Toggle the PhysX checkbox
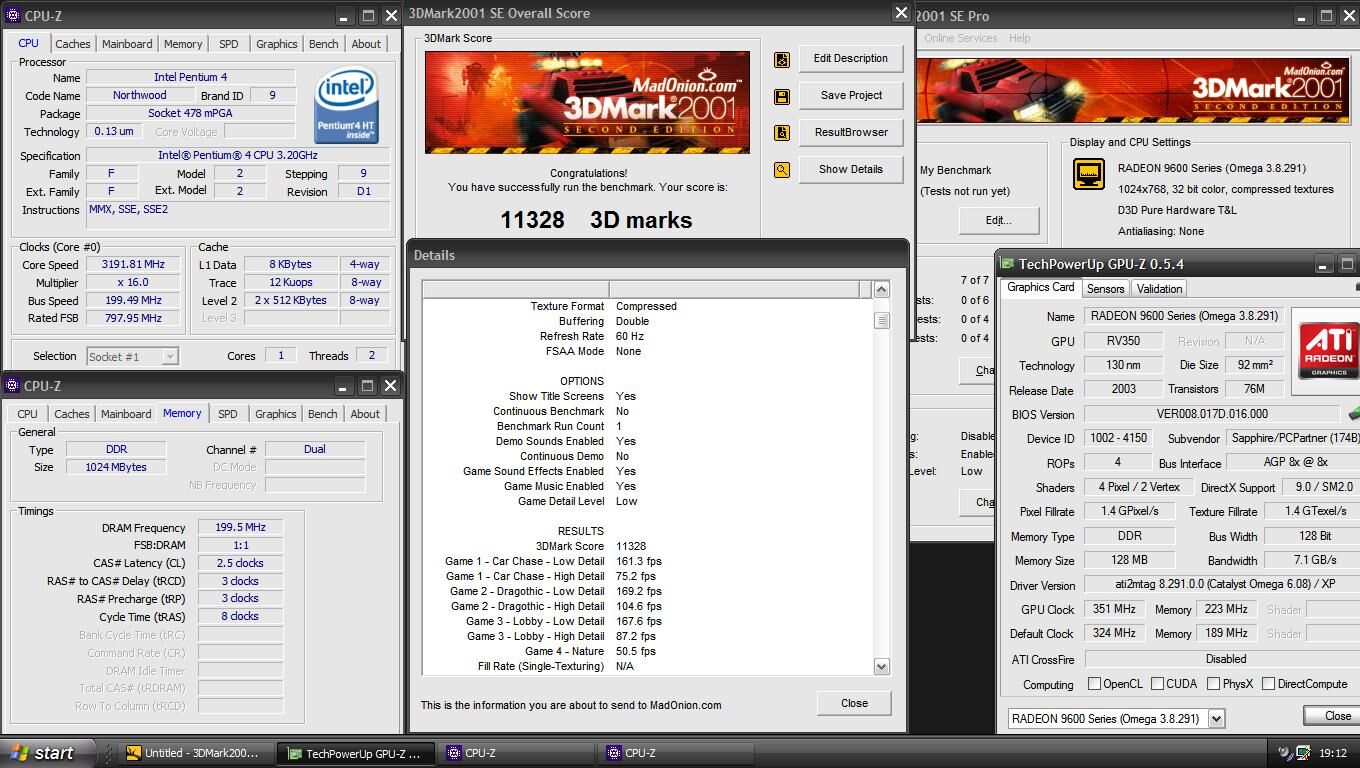Screen dimensions: 1360x768 [x=1213, y=684]
